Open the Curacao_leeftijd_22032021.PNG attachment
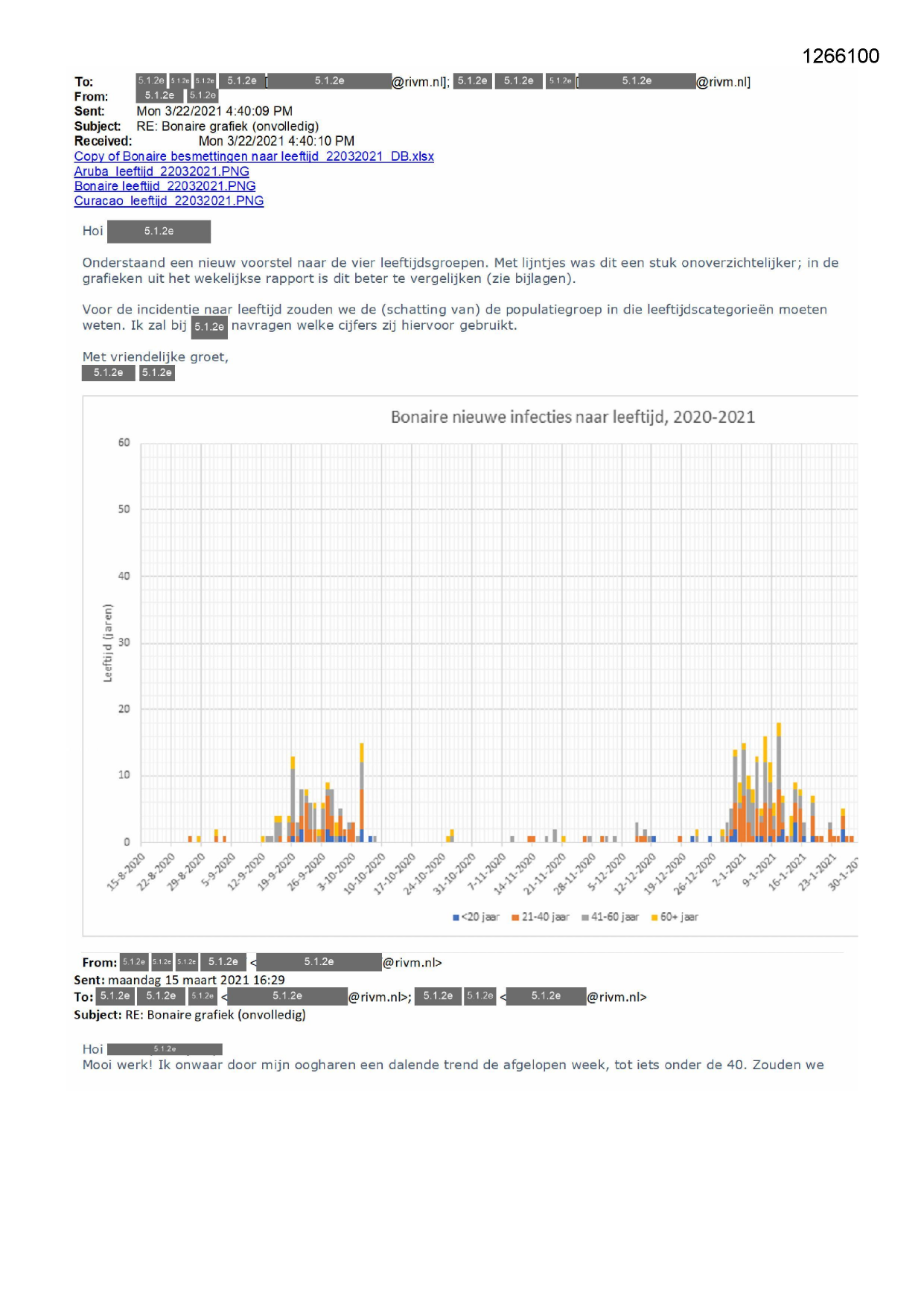924x1306 pixels. (x=168, y=201)
